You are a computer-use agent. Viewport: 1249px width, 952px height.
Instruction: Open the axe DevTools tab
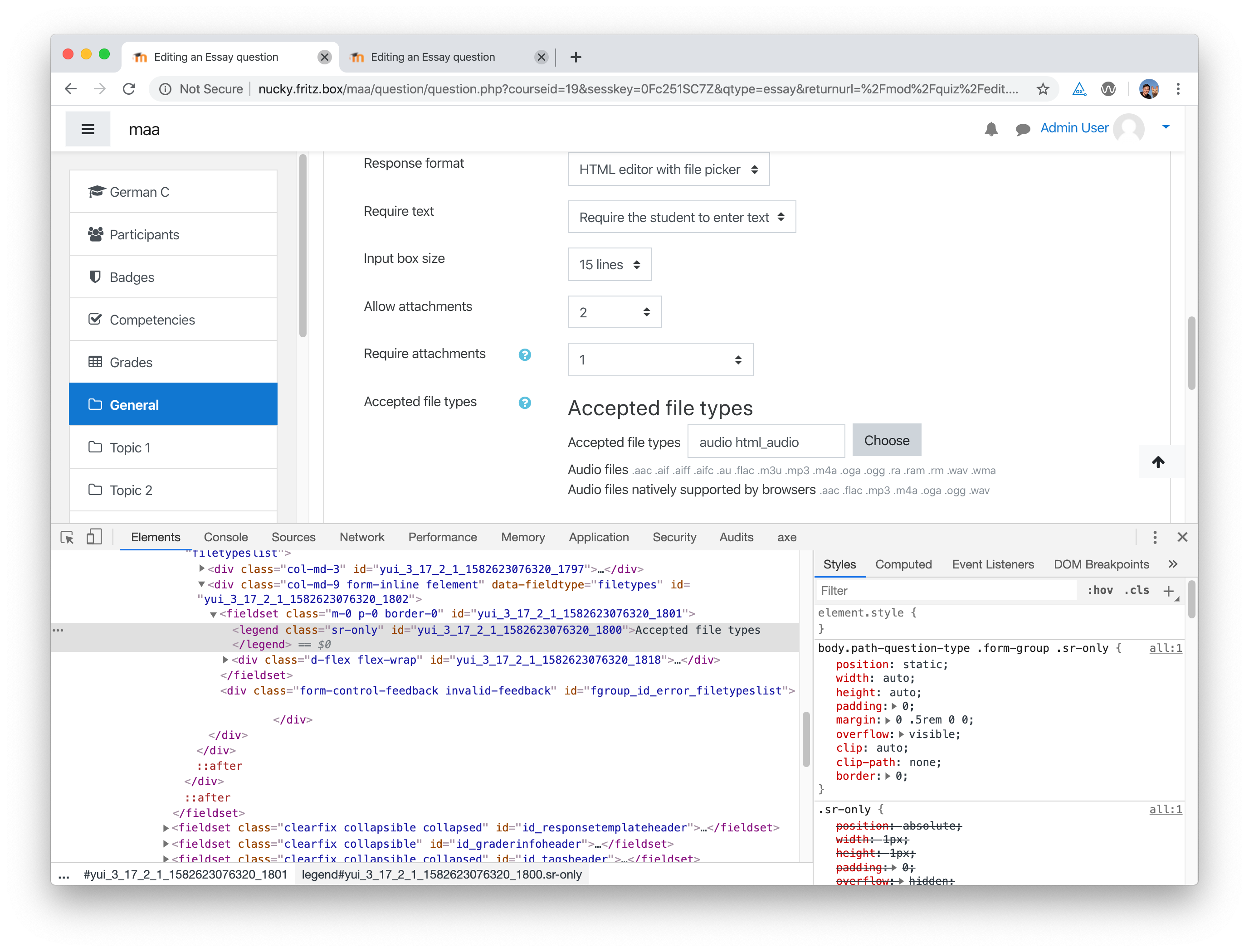pos(786,537)
